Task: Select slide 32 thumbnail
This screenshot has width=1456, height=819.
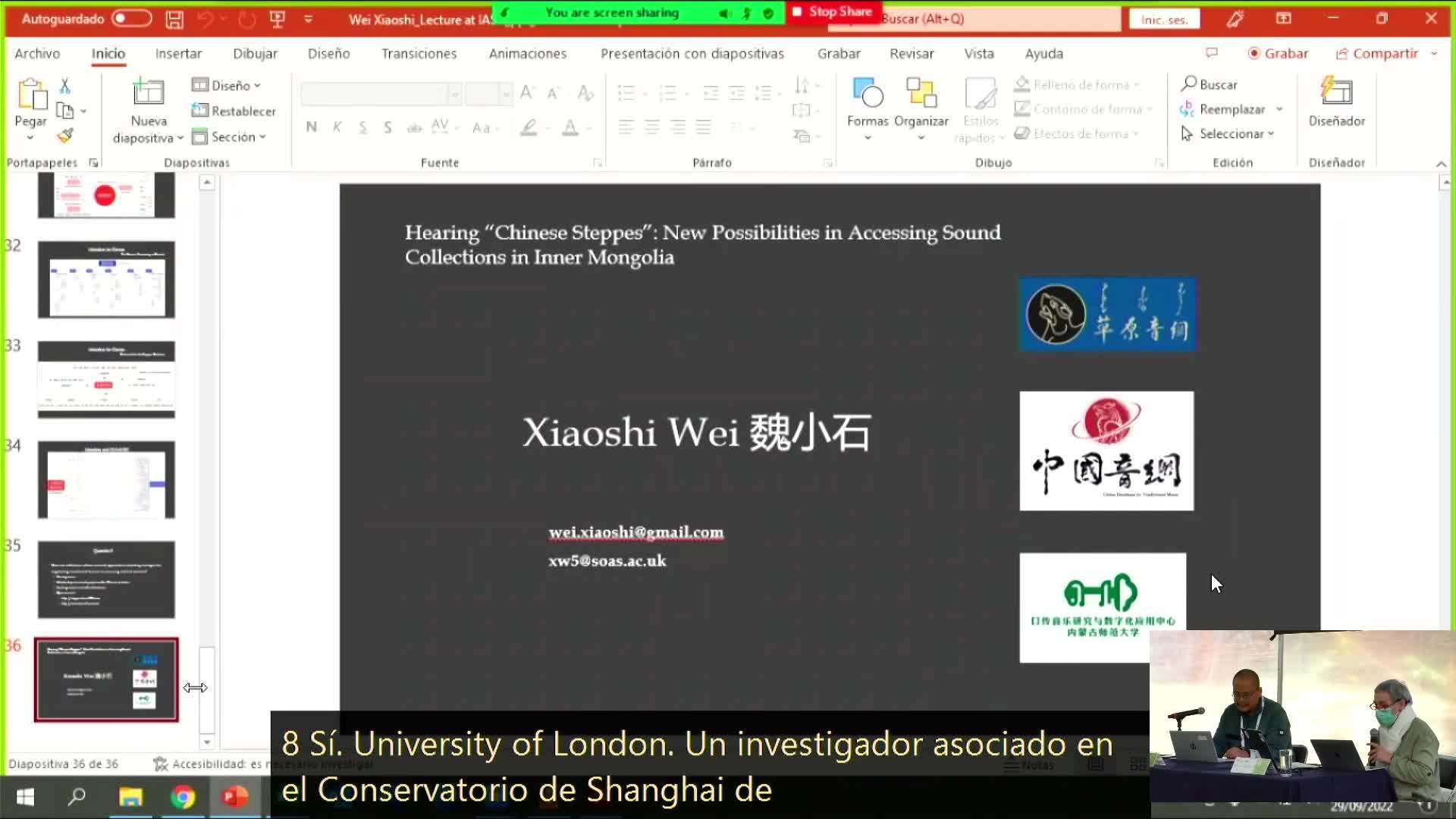Action: 106,279
